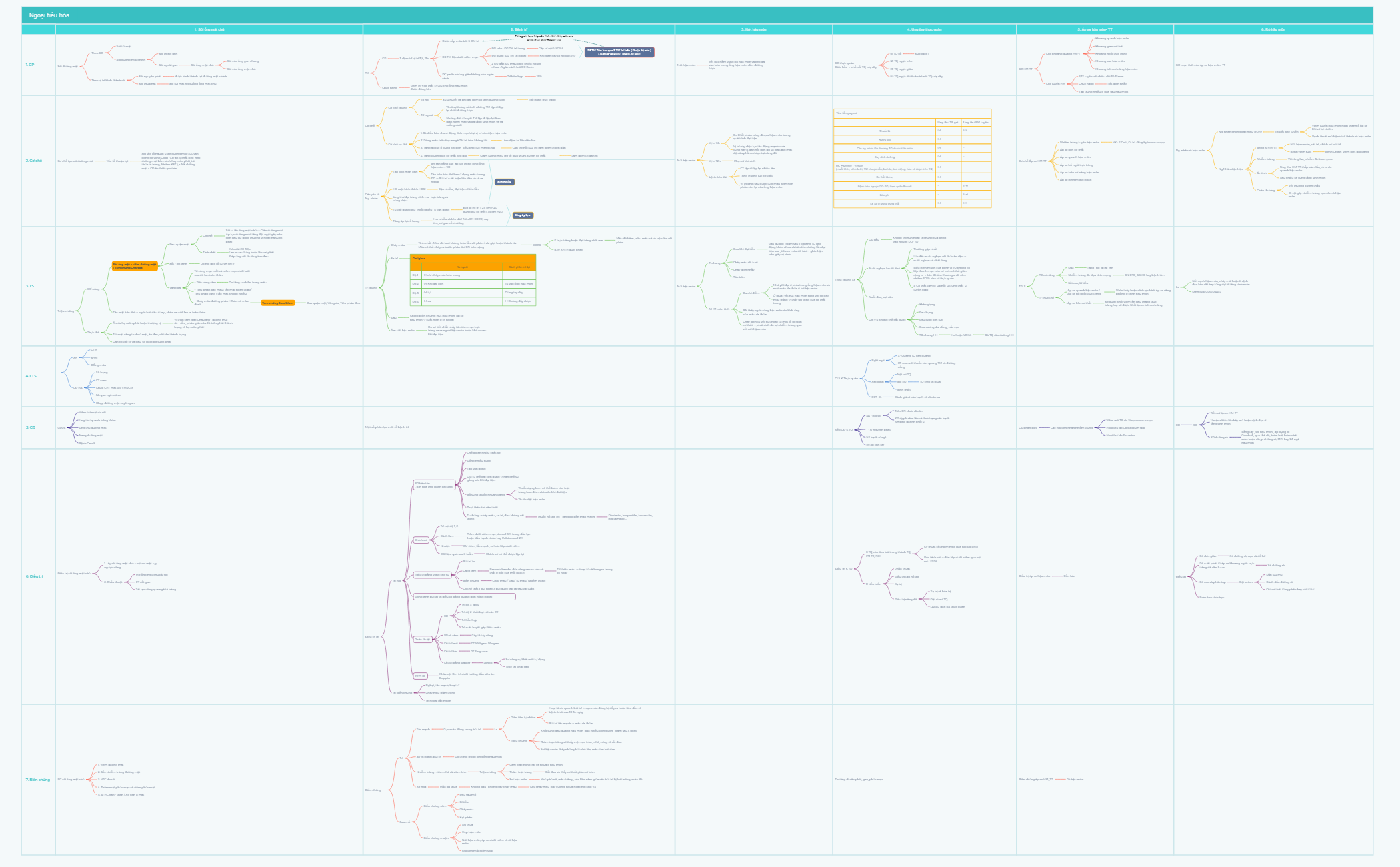Click row label '1. GP'
The image size is (1400, 867).
pos(30,65)
